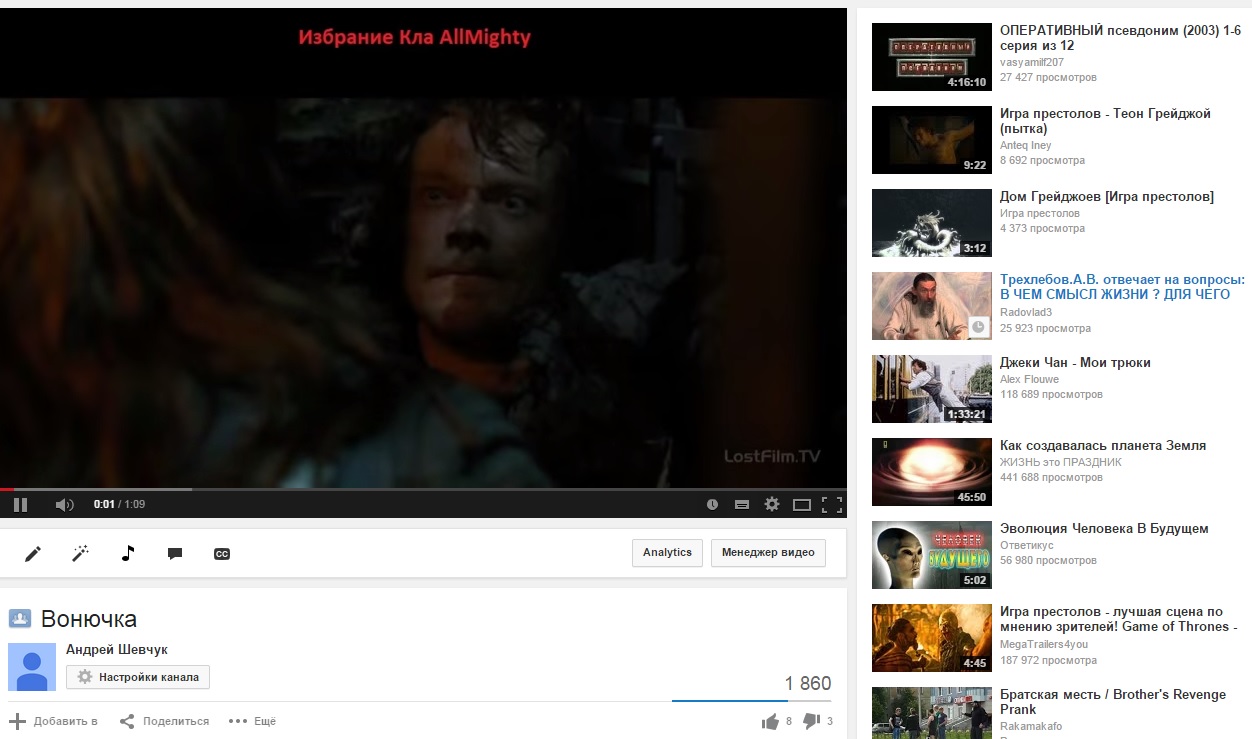Viewport: 1252px width, 739px height.
Task: Open Джеки Чан - Мои трюки title
Action: pyautogui.click(x=1075, y=363)
